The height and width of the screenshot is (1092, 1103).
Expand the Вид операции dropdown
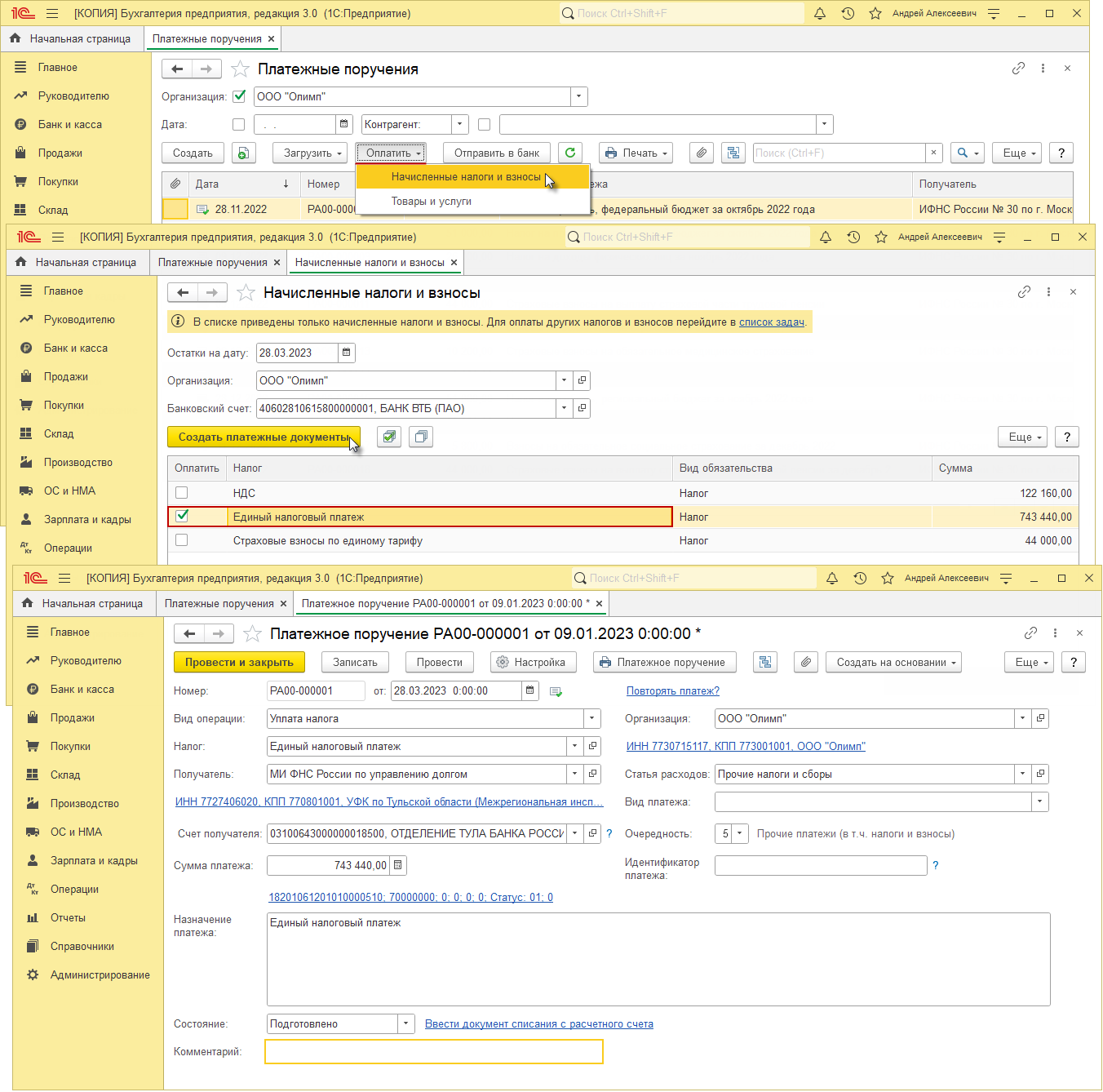coord(592,718)
